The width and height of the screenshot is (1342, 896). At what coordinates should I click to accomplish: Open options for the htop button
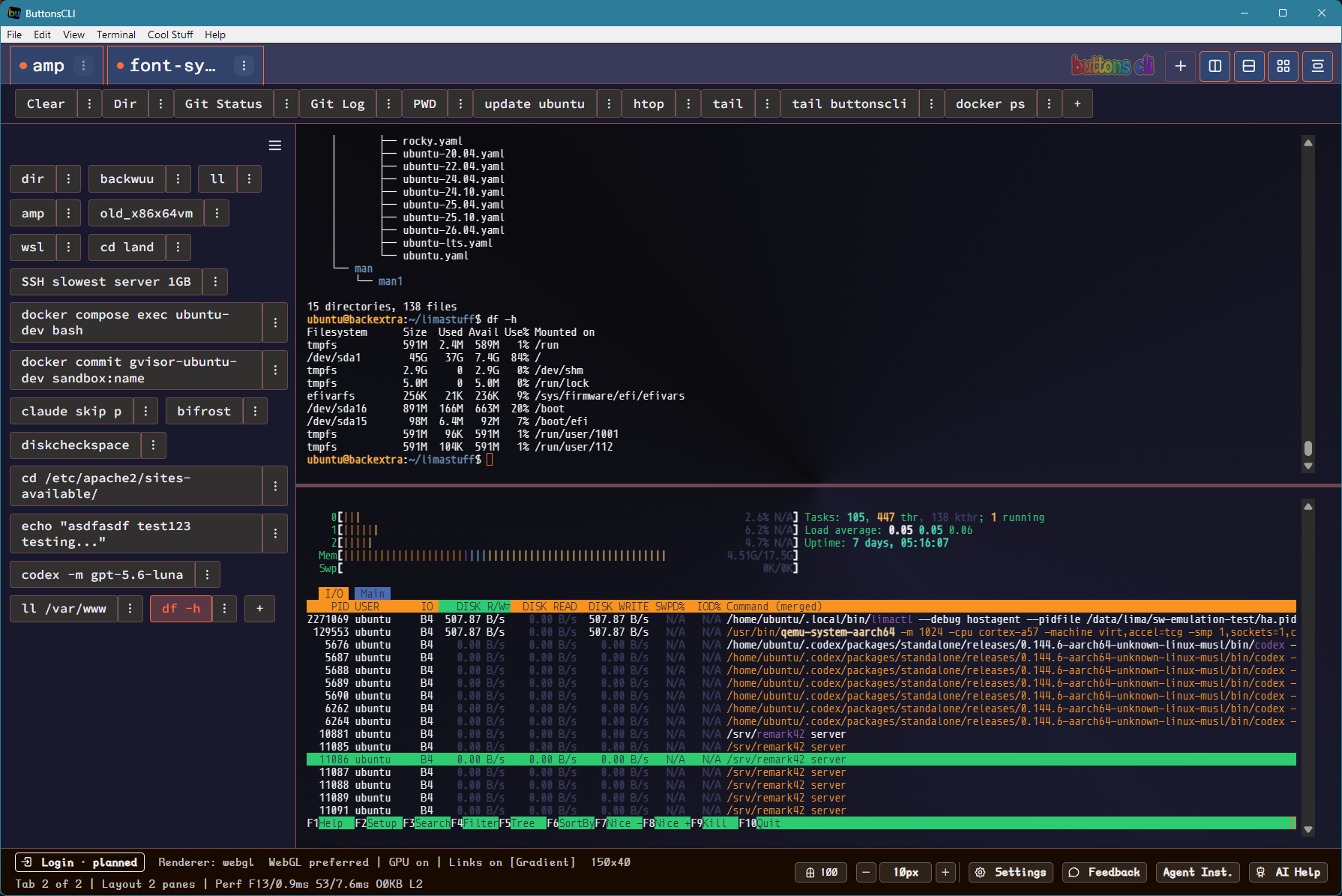(x=688, y=104)
